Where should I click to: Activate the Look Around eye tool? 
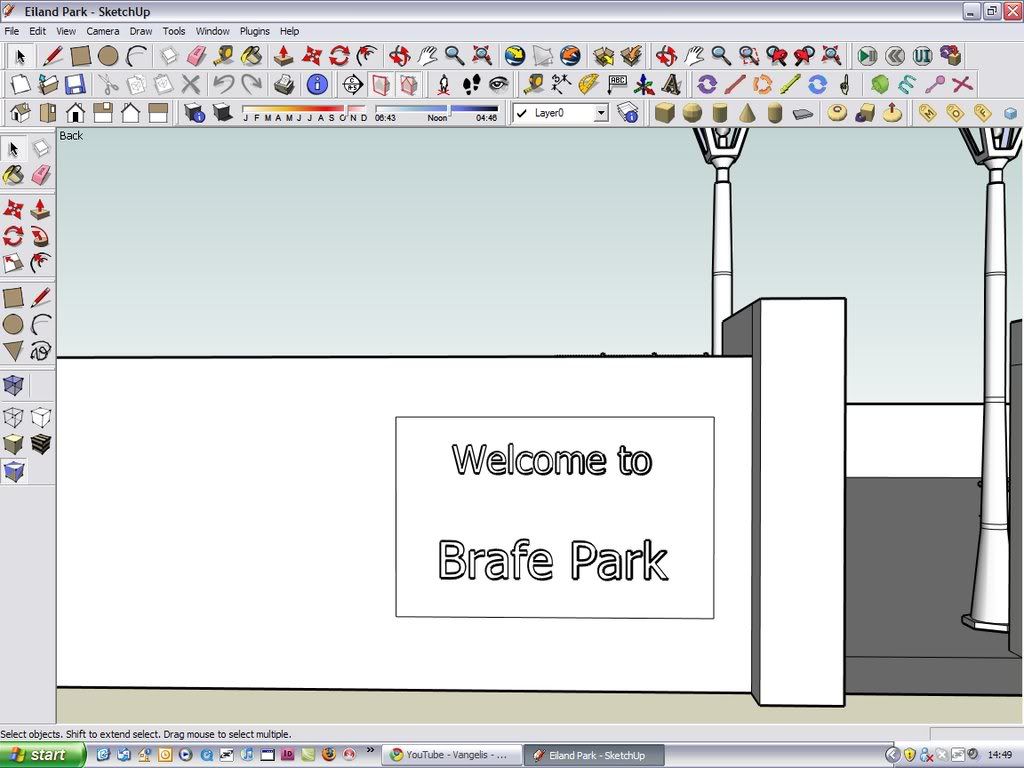click(499, 84)
